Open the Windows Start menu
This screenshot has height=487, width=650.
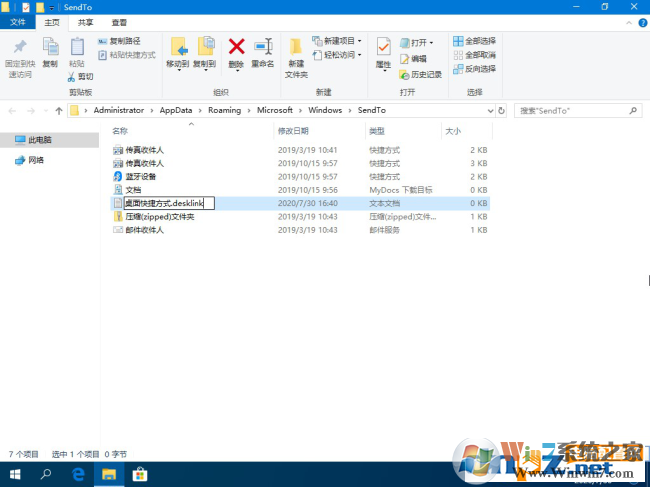click(x=15, y=474)
